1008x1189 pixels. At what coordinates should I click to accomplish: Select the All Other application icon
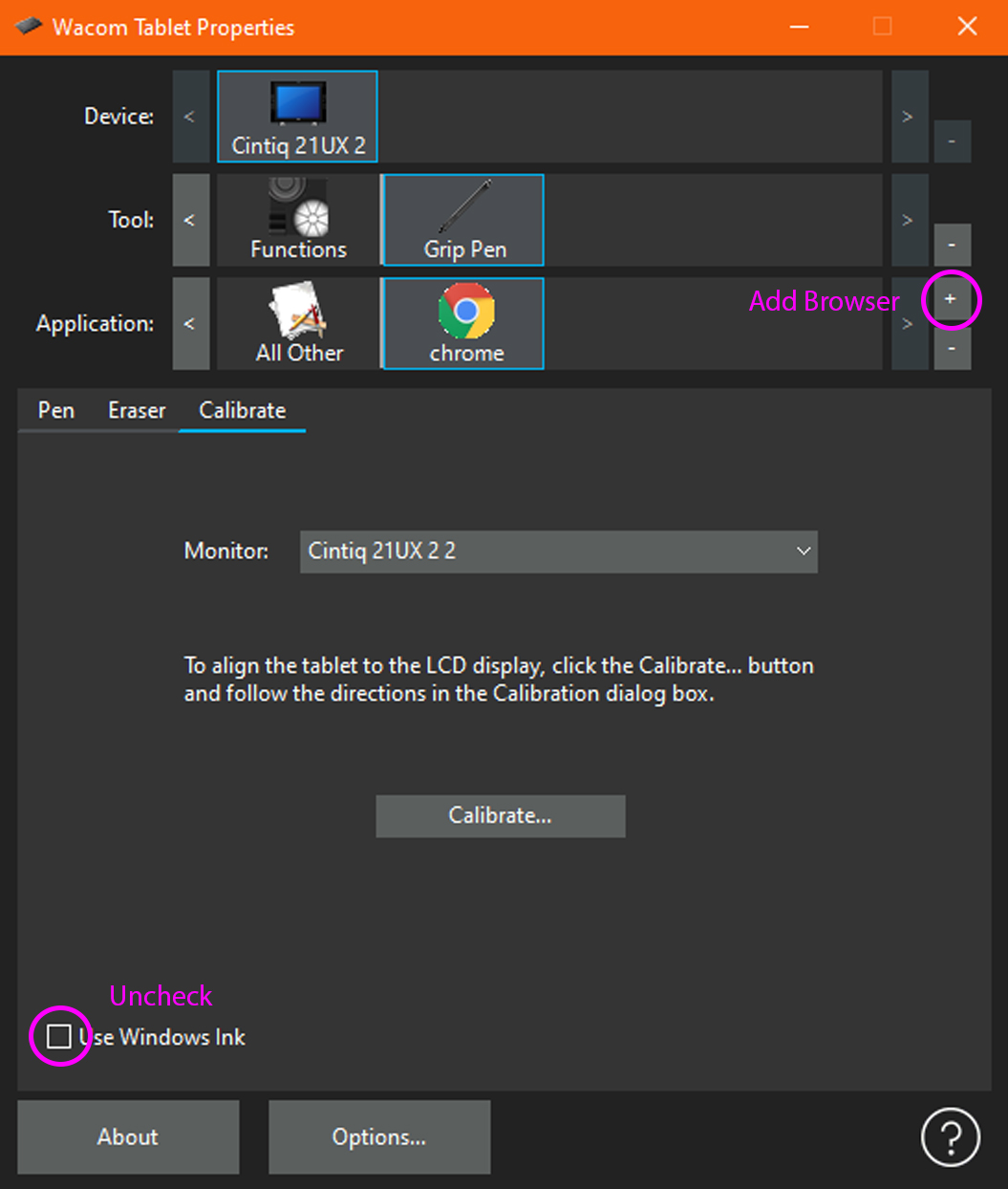[x=298, y=323]
